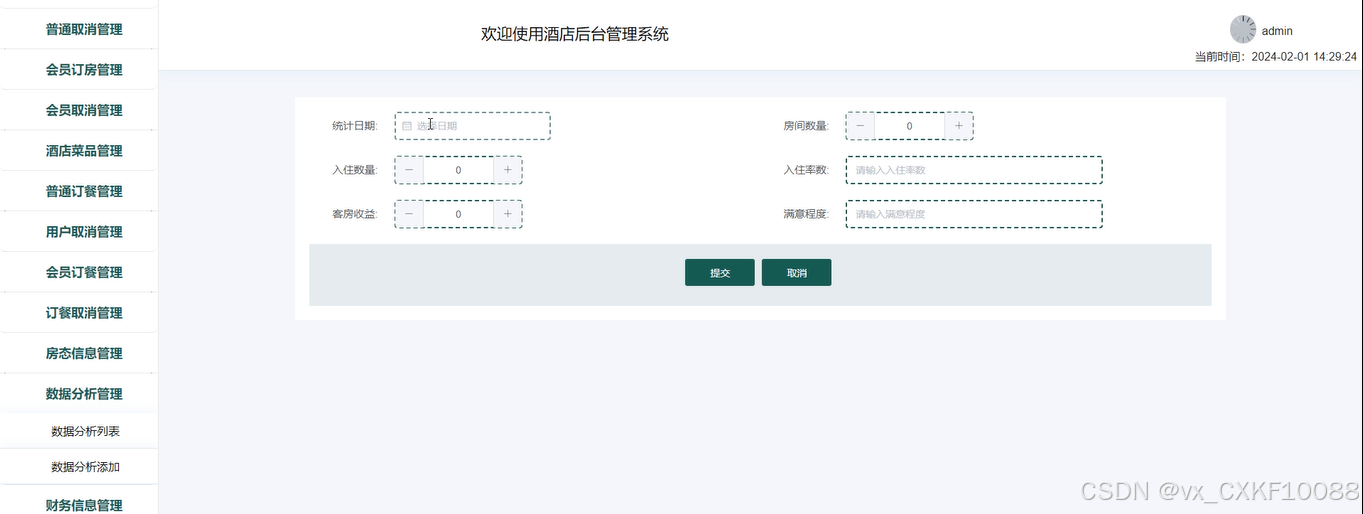The height and width of the screenshot is (514, 1363).
Task: Click the admin avatar icon
Action: 1243,29
